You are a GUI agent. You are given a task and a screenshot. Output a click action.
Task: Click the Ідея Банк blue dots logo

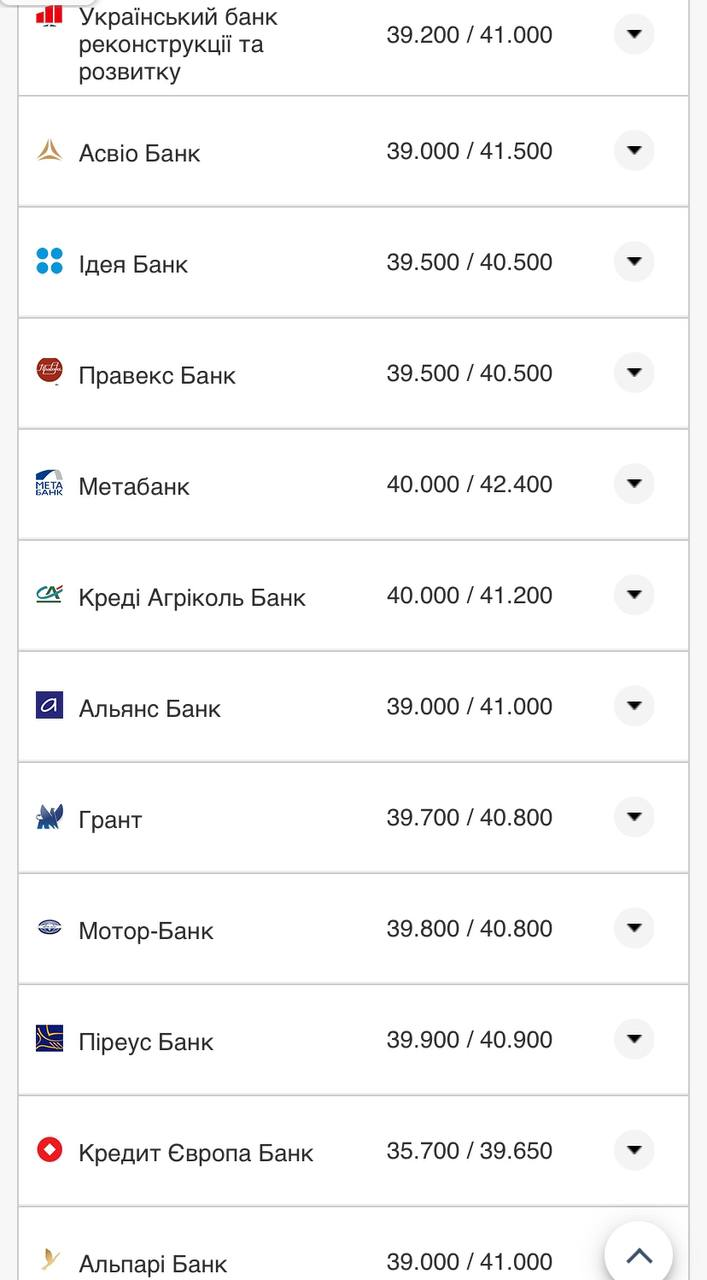point(49,262)
